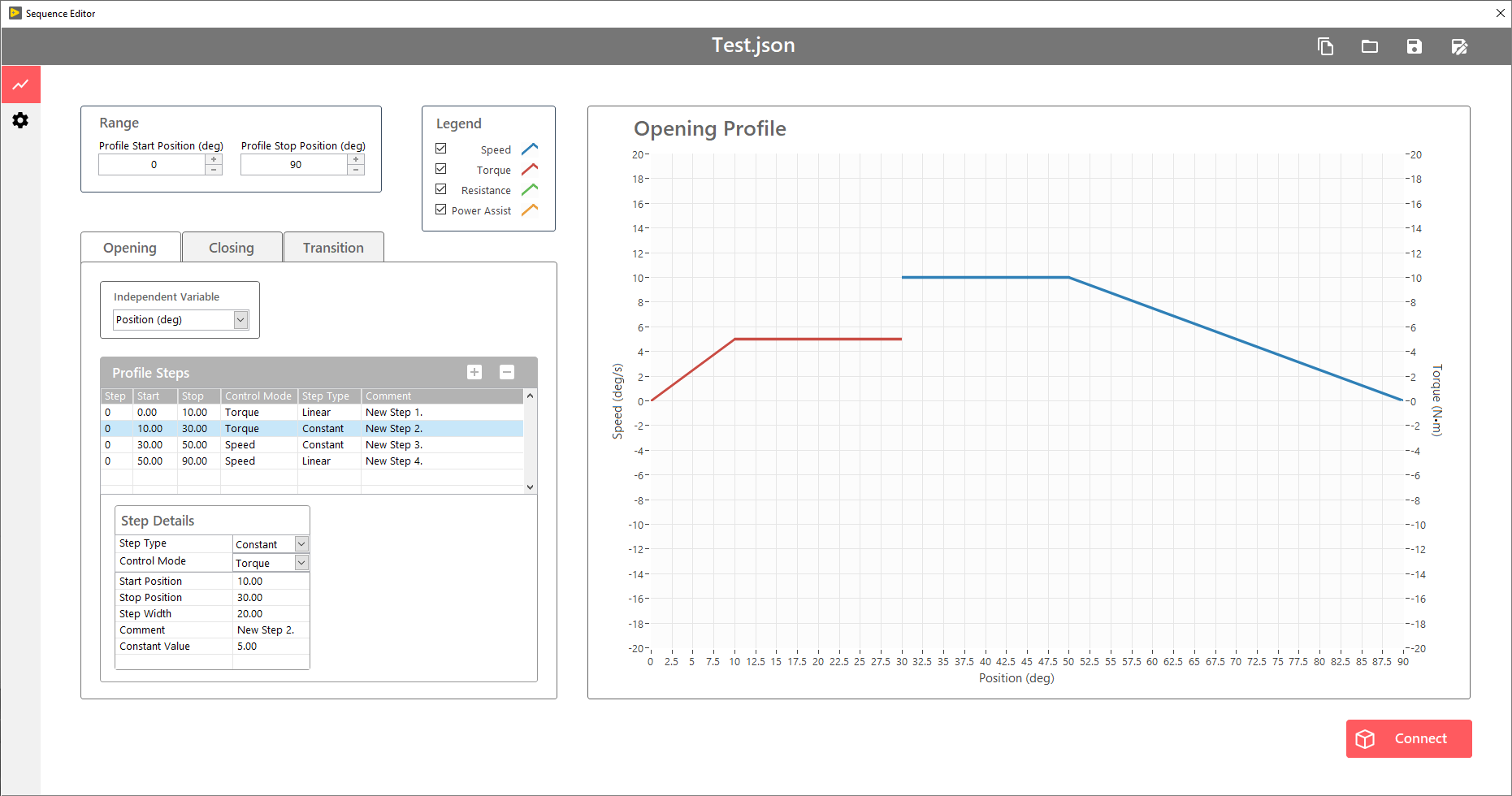Open the profile chart view in sidebar
This screenshot has height=796, width=1512.
20,84
